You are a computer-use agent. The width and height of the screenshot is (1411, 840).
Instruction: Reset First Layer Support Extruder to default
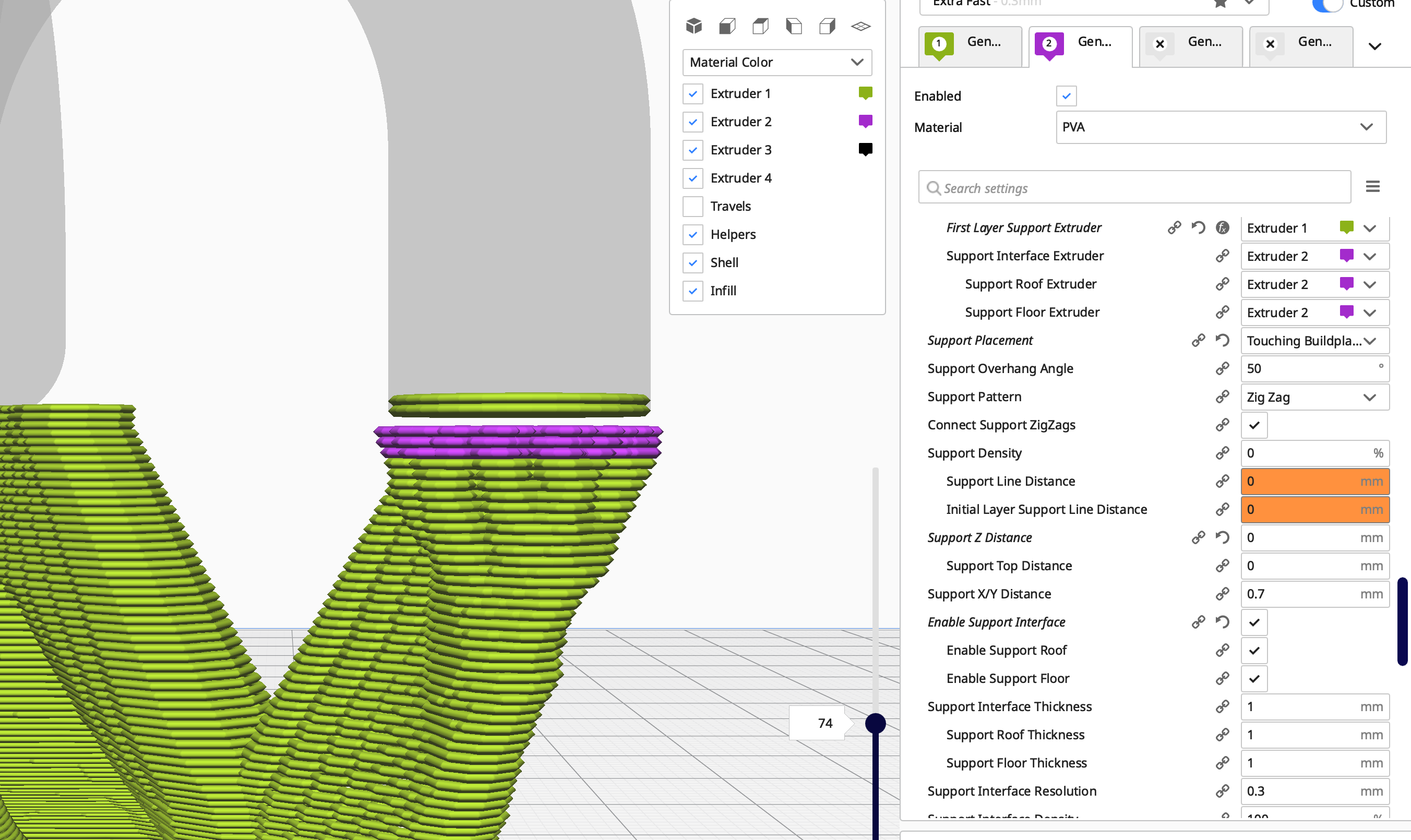pyautogui.click(x=1198, y=227)
